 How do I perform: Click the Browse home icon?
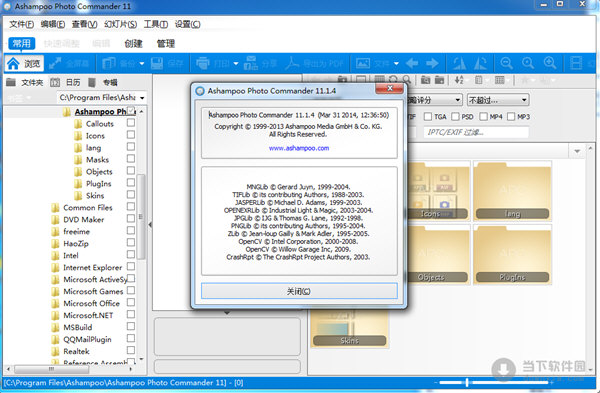coord(13,64)
